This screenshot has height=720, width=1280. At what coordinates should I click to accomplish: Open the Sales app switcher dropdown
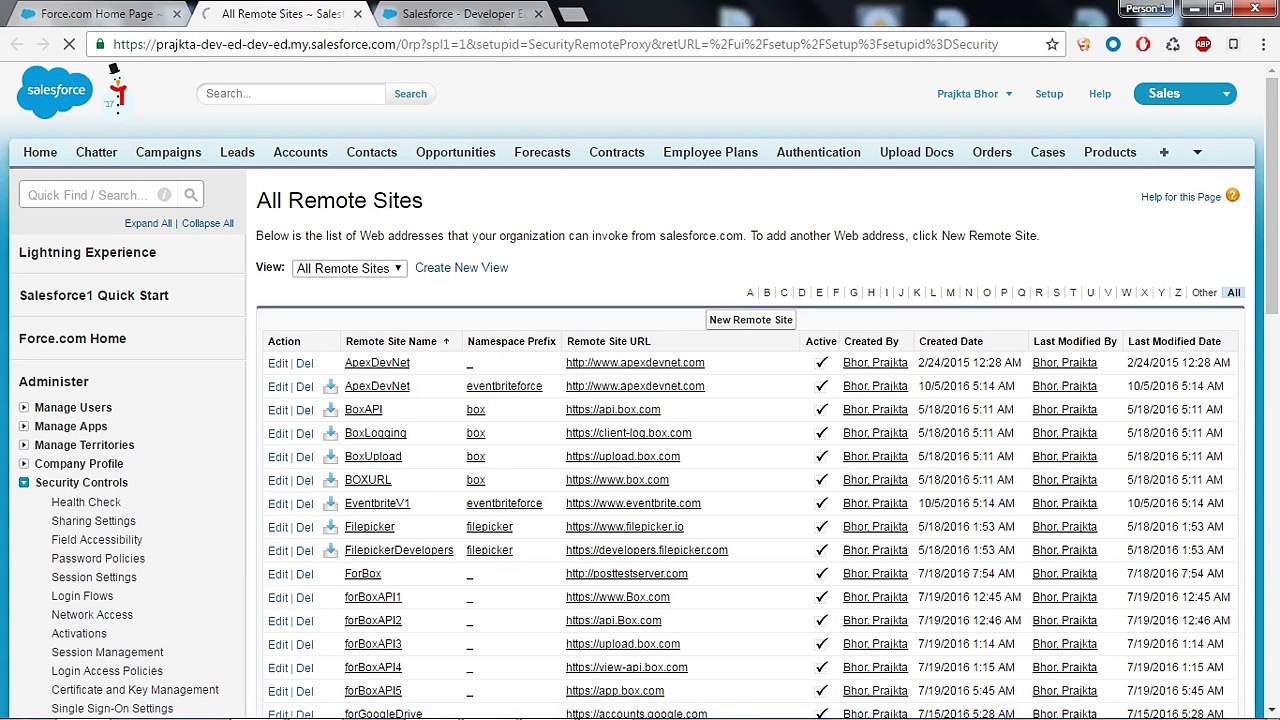point(1185,93)
